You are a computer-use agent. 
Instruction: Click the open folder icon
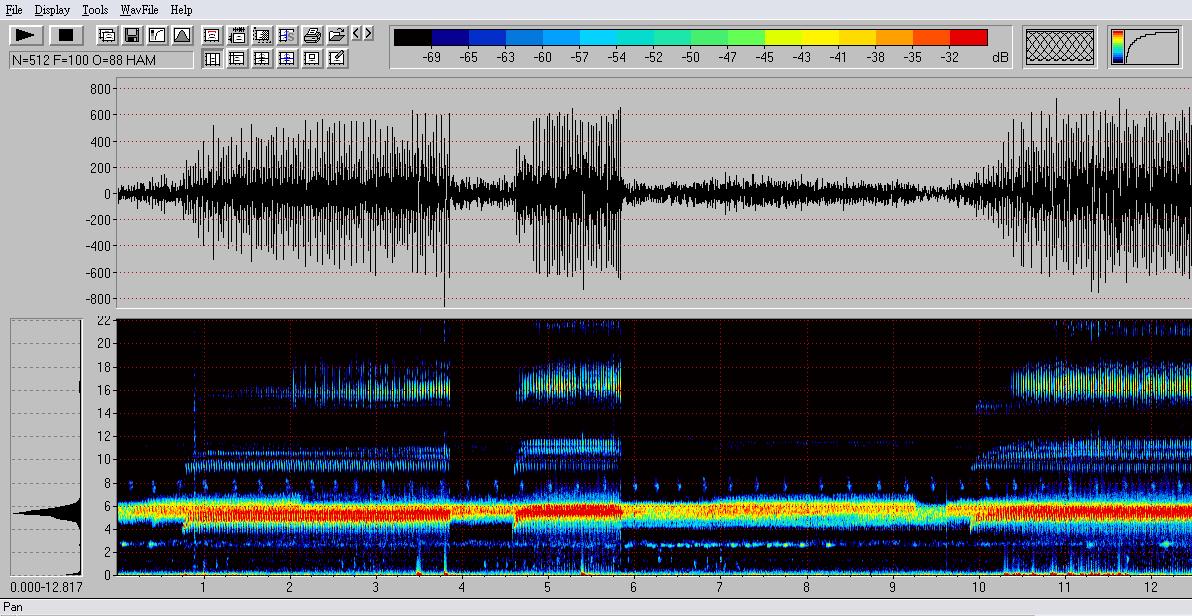click(x=337, y=36)
